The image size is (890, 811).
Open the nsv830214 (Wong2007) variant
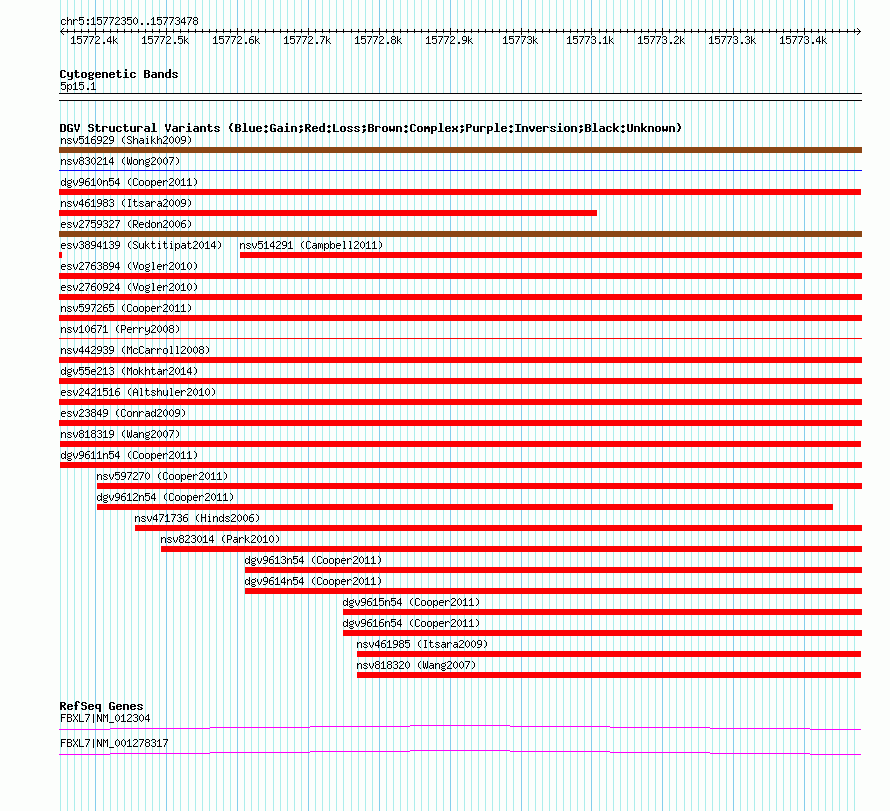click(x=120, y=161)
